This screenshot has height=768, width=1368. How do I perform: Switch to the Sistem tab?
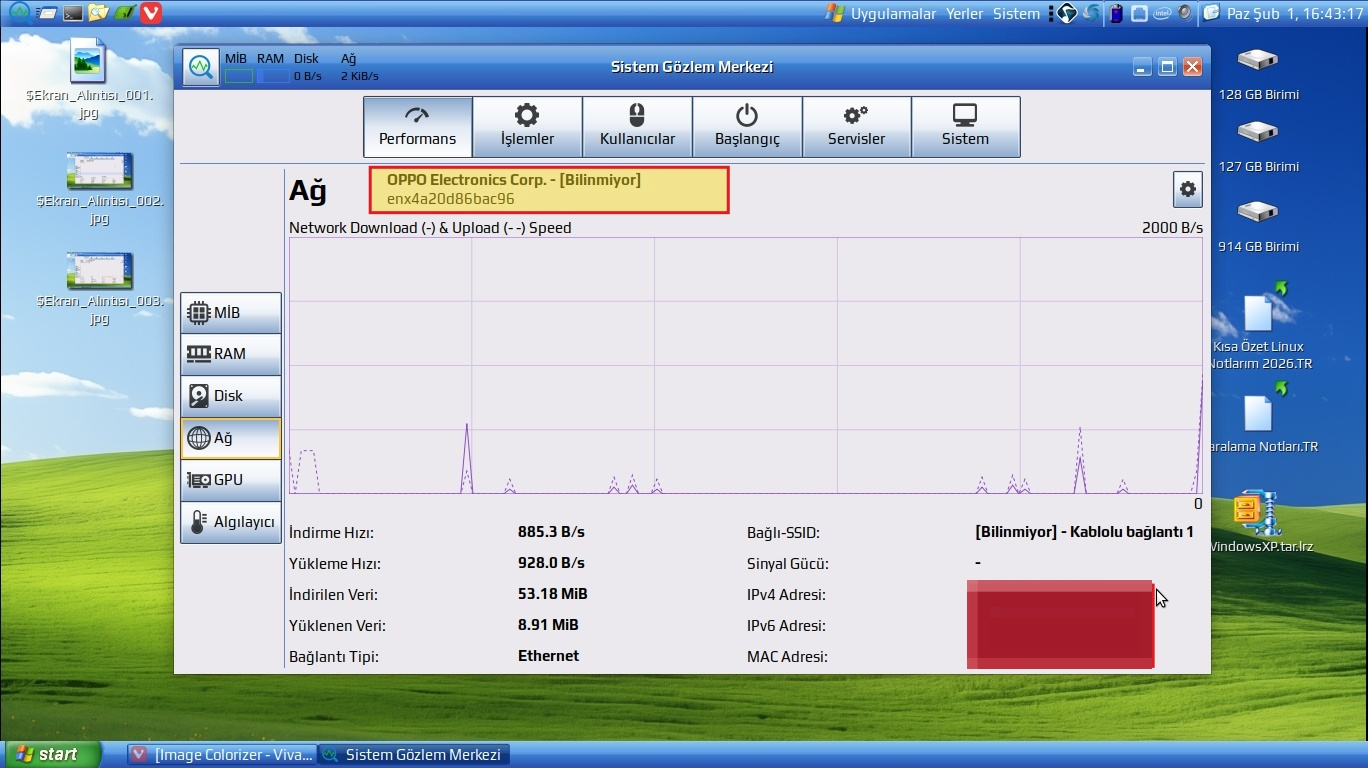point(965,126)
